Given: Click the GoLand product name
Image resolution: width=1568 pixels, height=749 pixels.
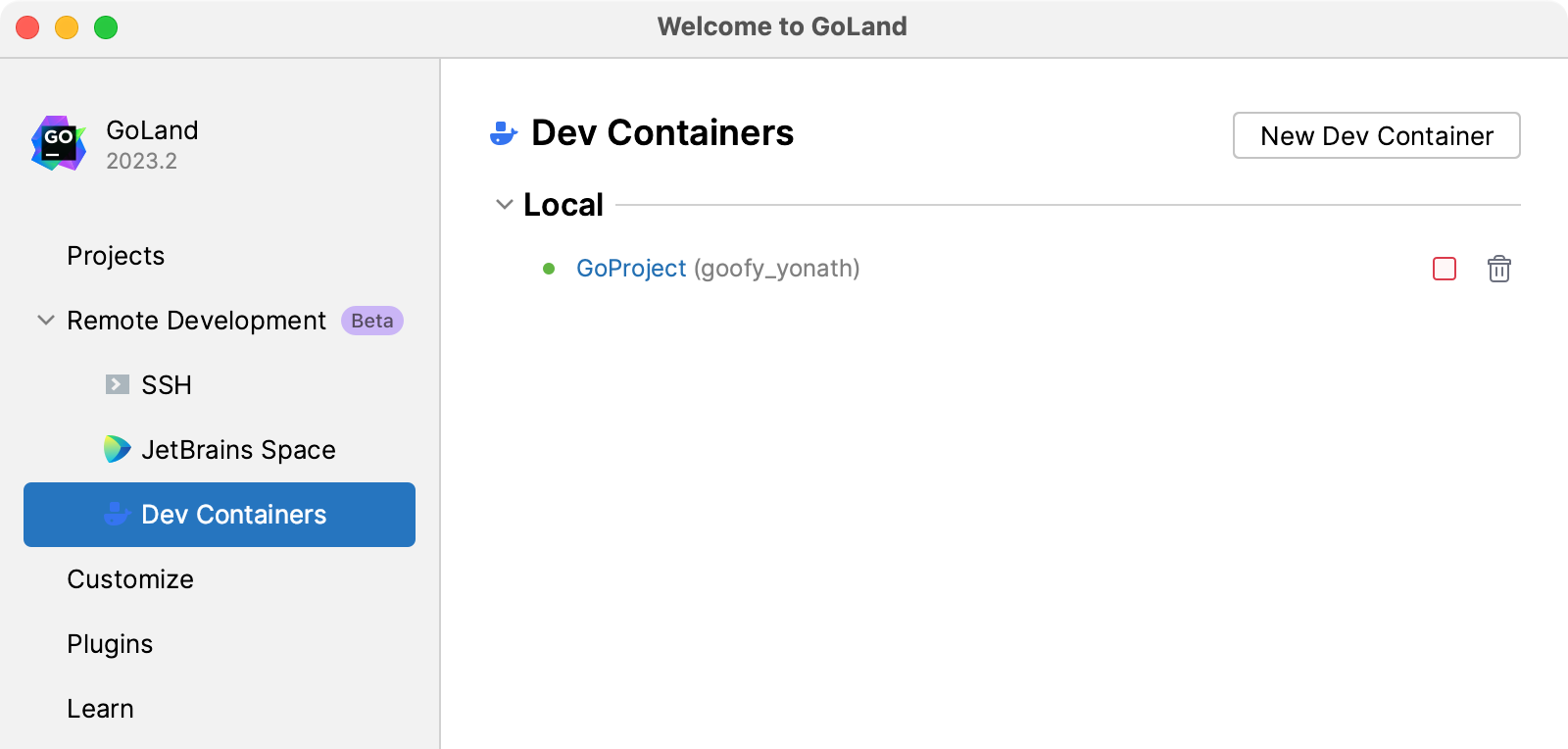Looking at the screenshot, I should [152, 130].
